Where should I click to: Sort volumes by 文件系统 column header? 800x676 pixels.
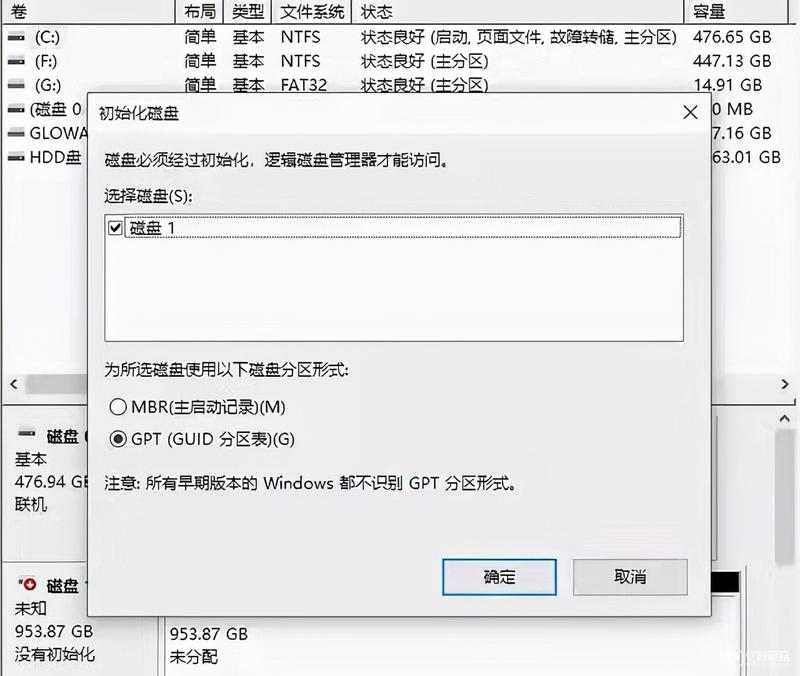coord(312,12)
